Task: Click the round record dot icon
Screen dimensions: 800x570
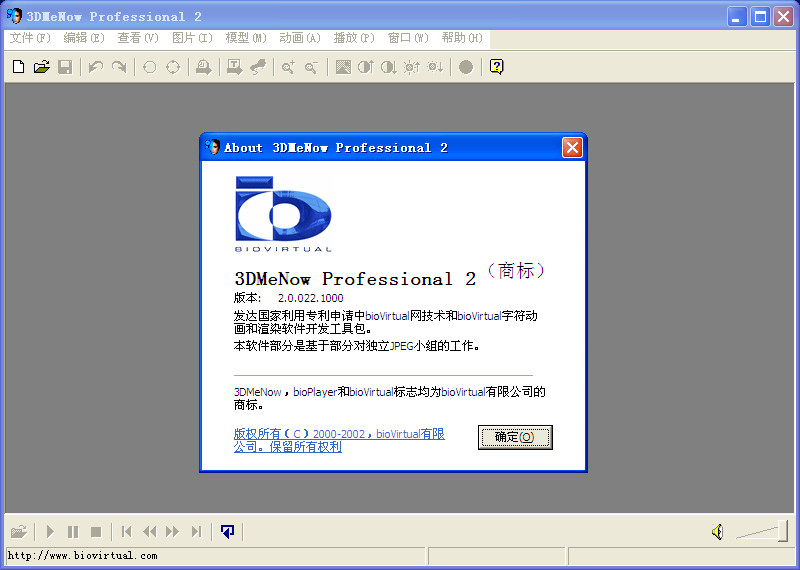Action: (x=466, y=67)
